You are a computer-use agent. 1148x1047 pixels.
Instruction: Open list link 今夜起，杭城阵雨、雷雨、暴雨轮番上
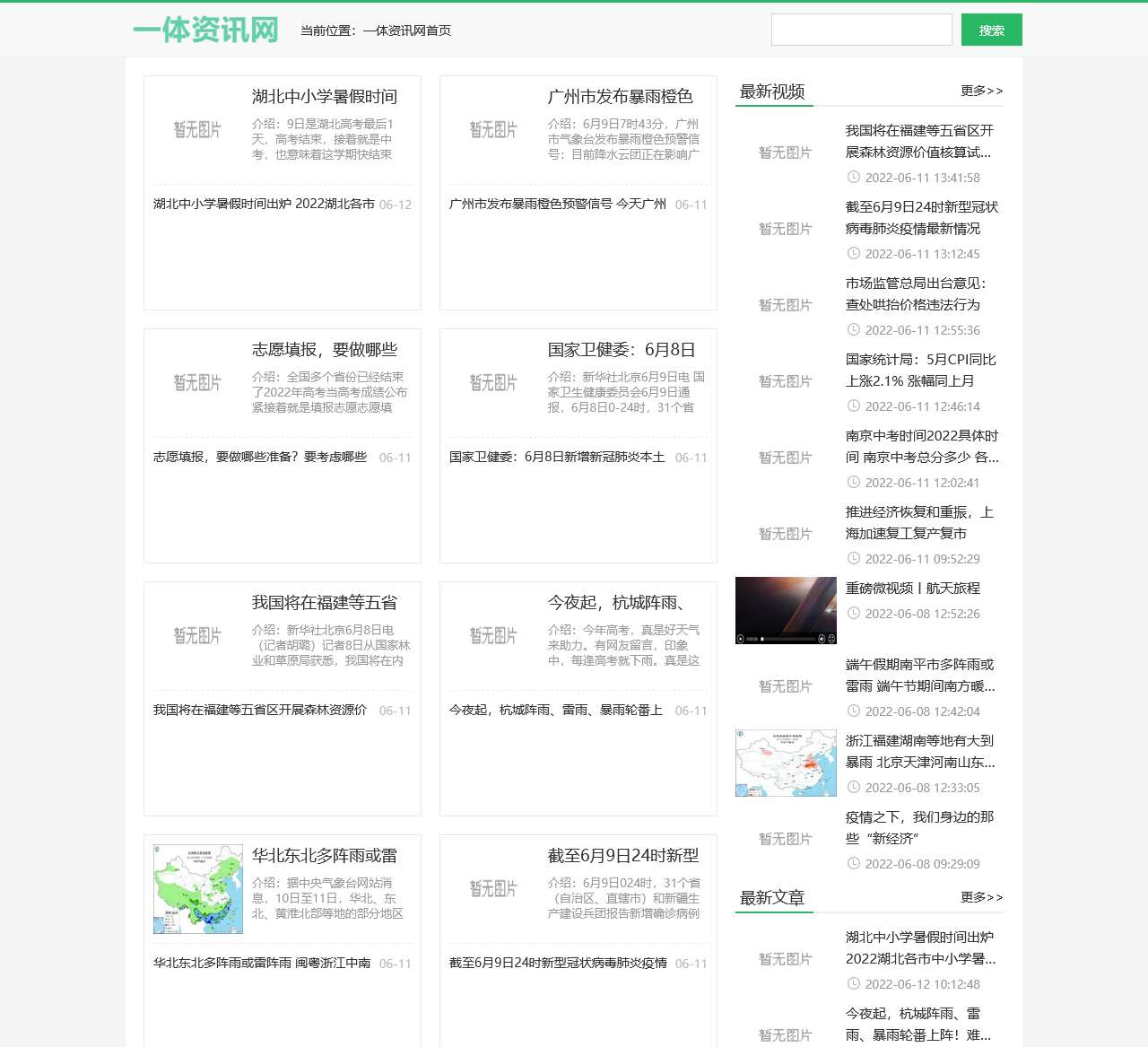point(556,711)
